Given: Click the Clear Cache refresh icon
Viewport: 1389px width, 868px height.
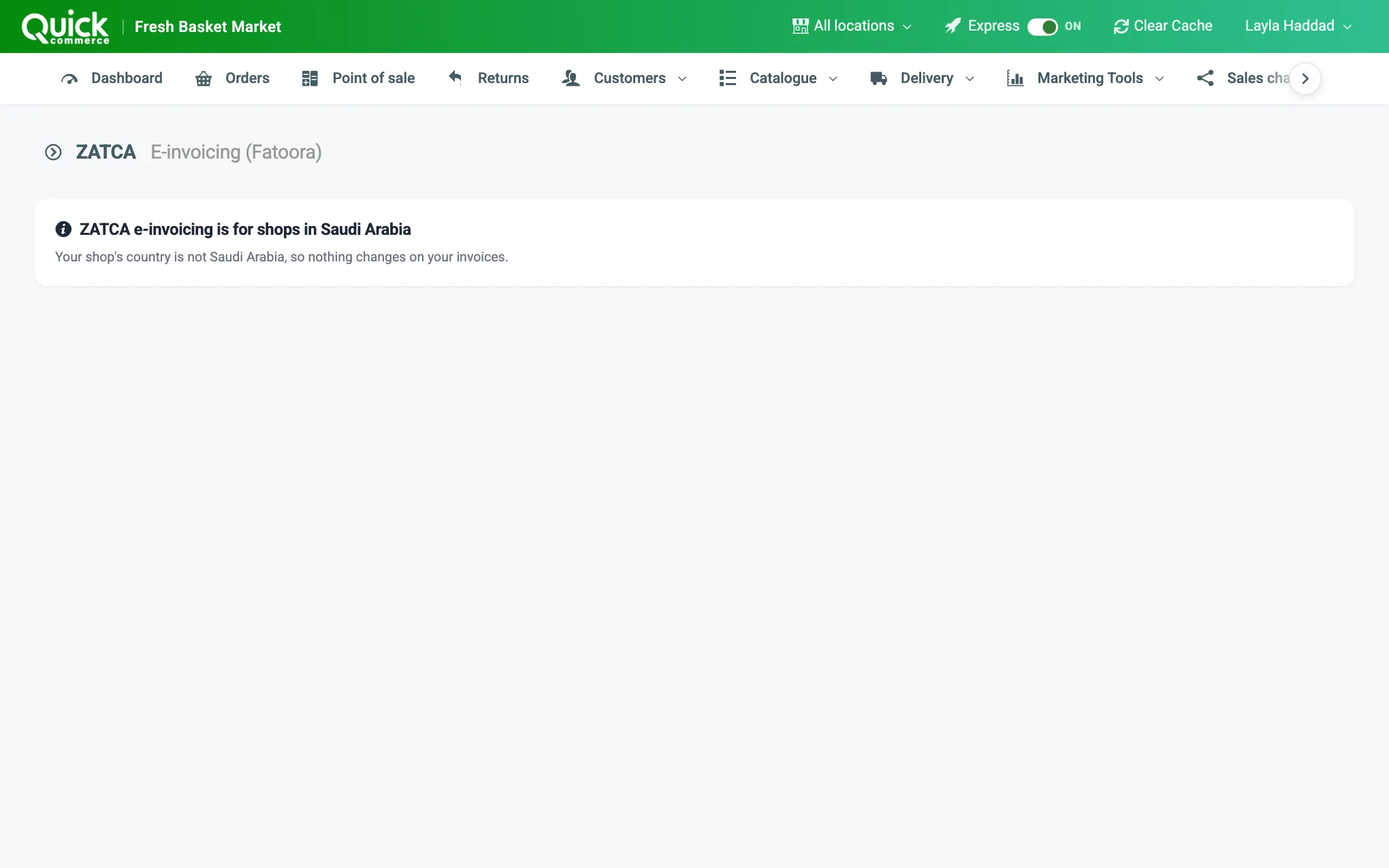Looking at the screenshot, I should tap(1121, 27).
